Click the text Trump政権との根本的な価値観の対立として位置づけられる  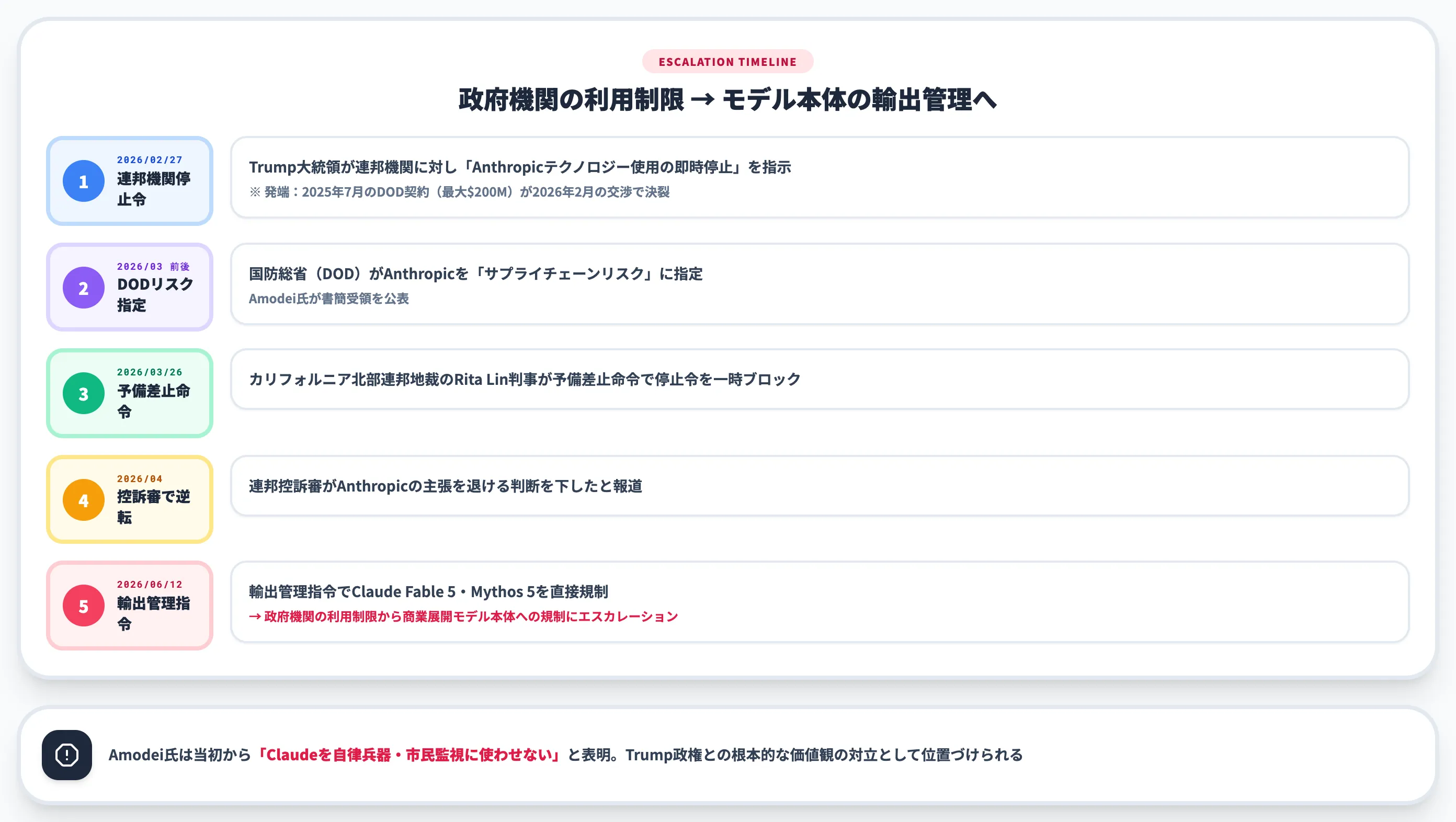tap(824, 755)
